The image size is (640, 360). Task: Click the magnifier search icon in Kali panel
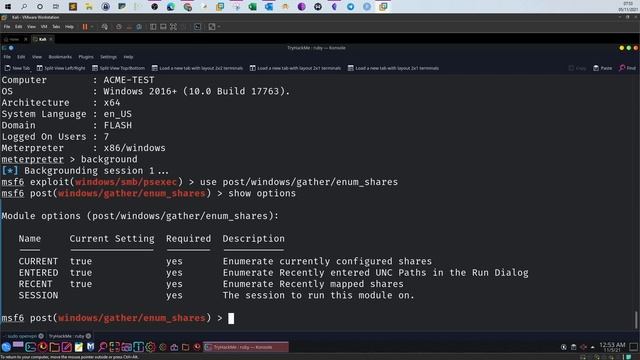click(x=102, y=347)
